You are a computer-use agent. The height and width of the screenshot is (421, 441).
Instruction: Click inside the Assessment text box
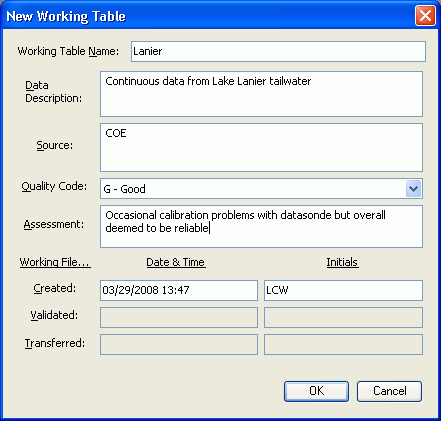click(x=261, y=227)
